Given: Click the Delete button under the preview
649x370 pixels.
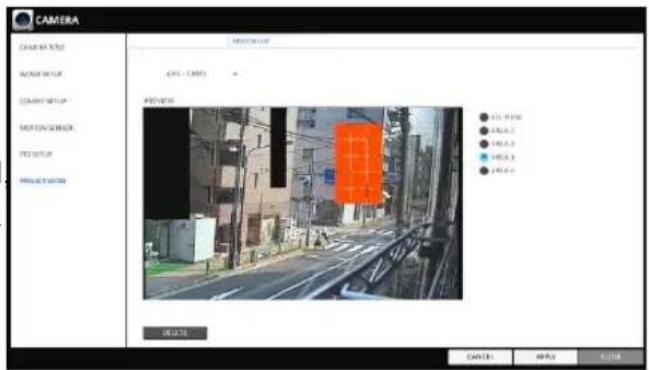Looking at the screenshot, I should pyautogui.click(x=175, y=333).
